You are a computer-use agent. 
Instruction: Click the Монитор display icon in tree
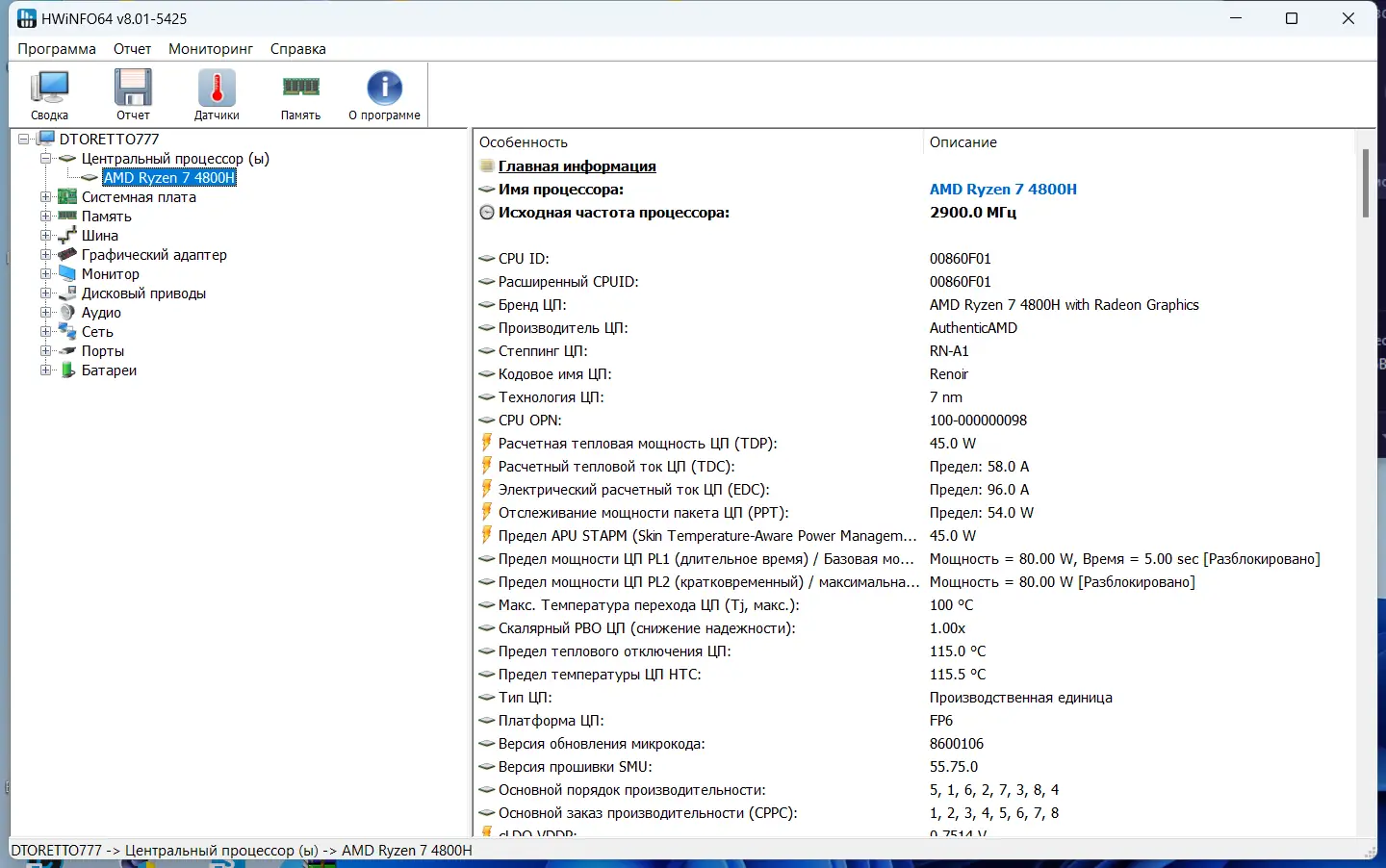coord(67,273)
